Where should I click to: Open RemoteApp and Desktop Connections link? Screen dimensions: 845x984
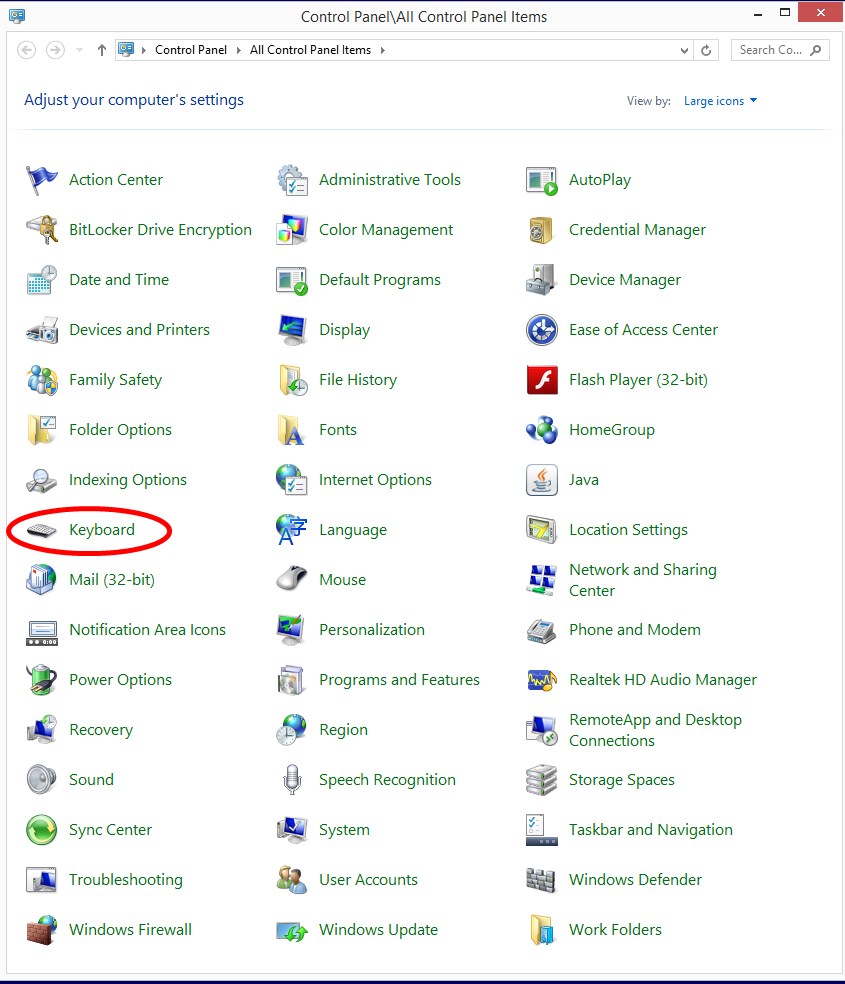point(655,730)
